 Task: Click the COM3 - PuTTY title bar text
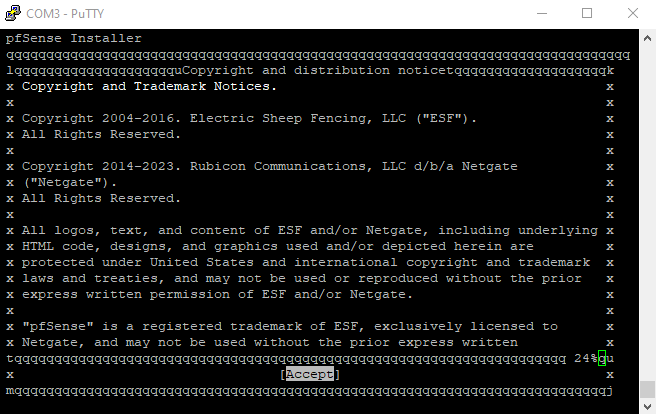coord(65,14)
